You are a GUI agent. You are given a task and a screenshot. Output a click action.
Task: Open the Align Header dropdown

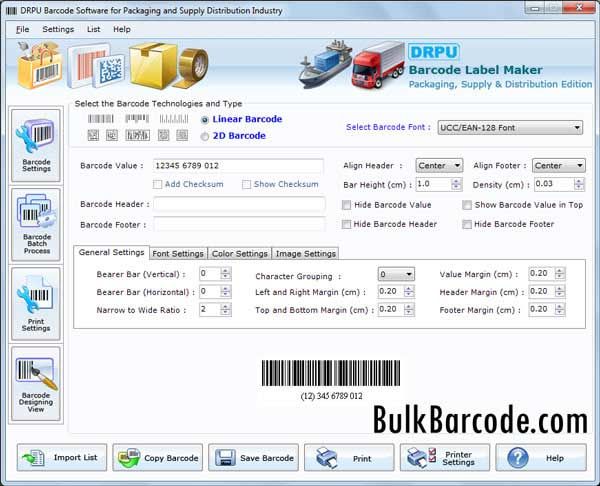tap(439, 166)
